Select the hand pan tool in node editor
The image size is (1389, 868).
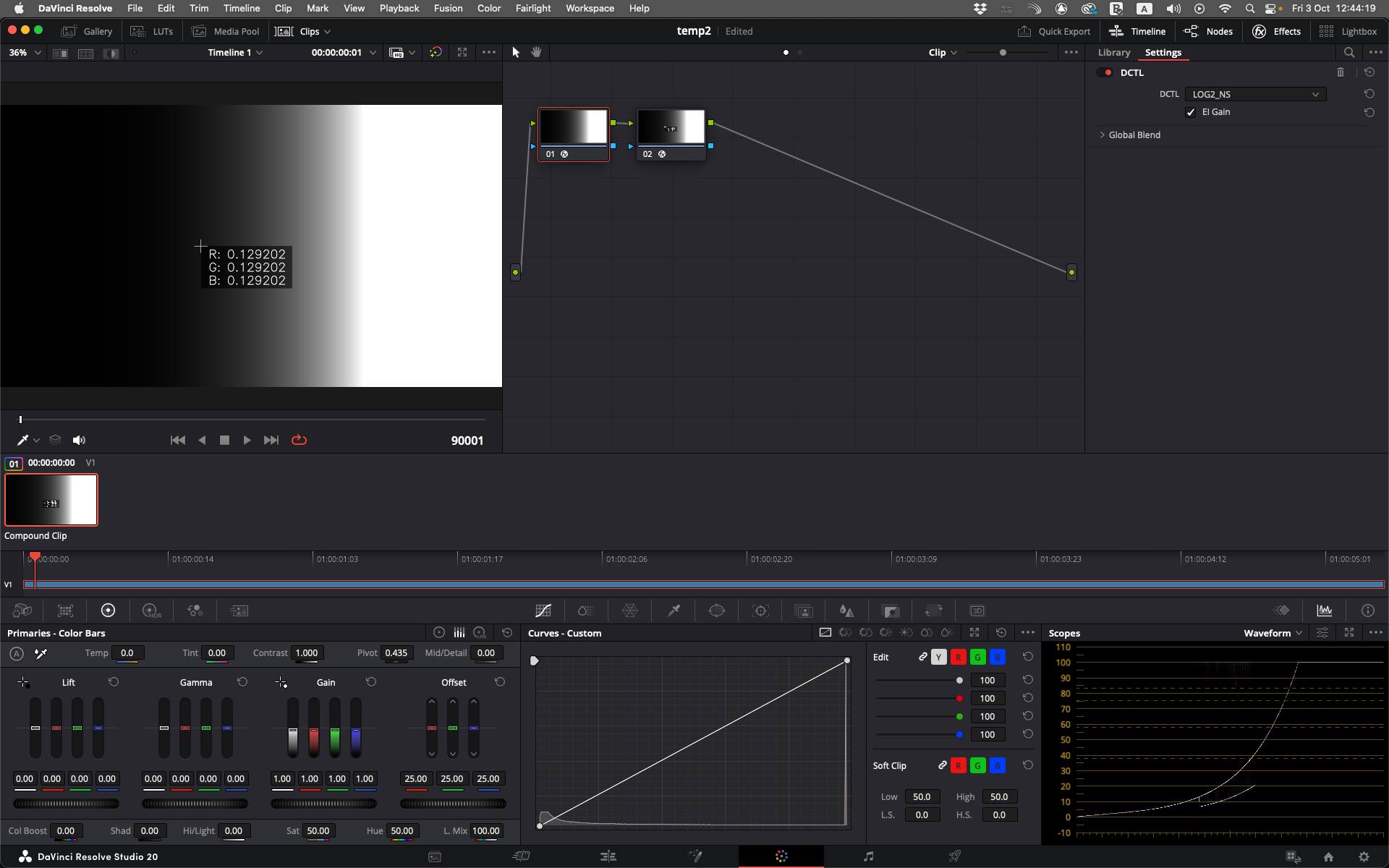click(x=536, y=52)
